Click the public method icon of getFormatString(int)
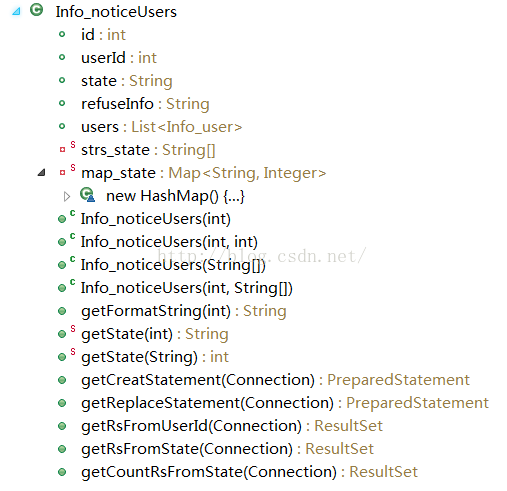The width and height of the screenshot is (507, 491). [62, 311]
